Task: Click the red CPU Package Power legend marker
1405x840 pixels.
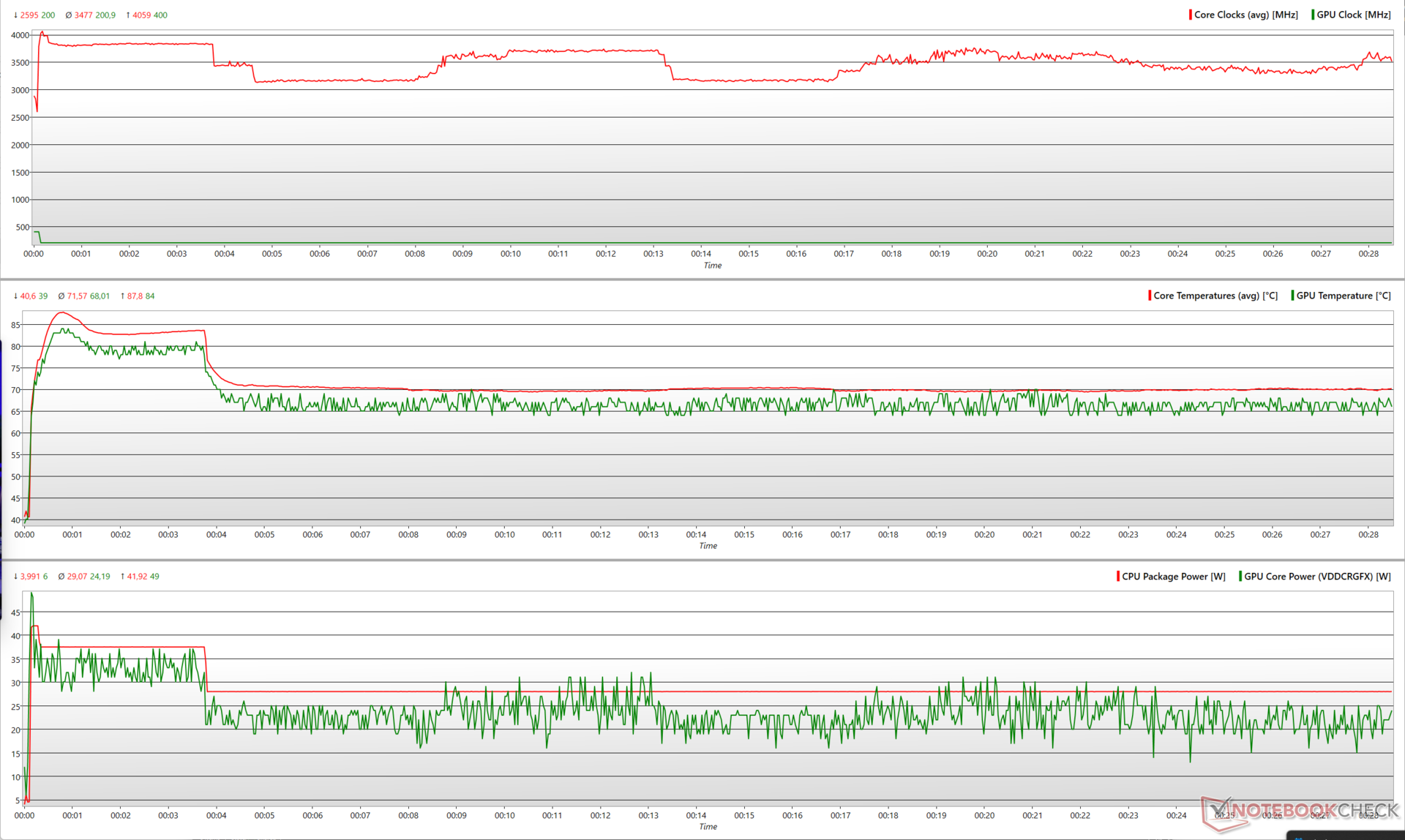Action: point(1118,577)
